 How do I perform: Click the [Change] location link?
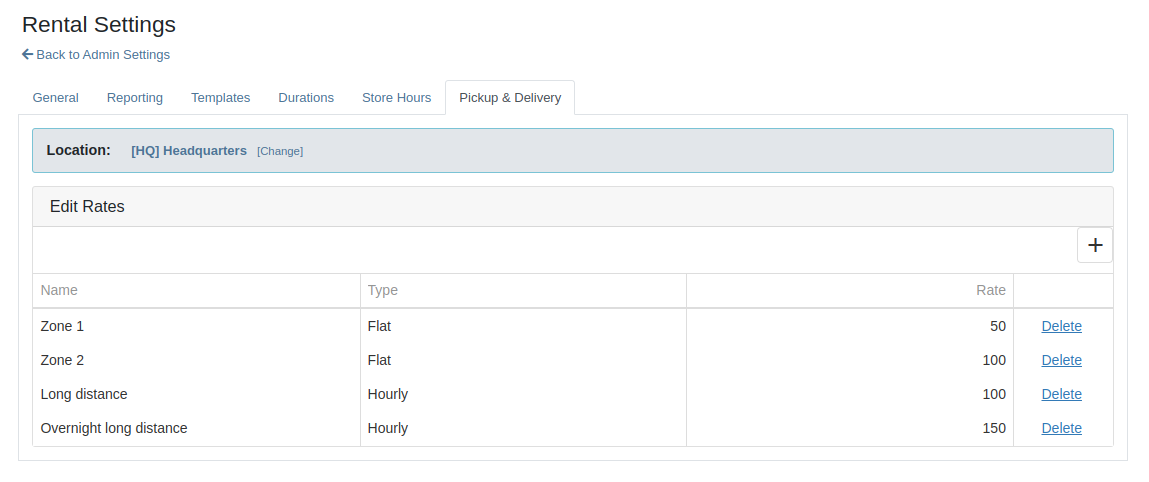click(x=280, y=151)
